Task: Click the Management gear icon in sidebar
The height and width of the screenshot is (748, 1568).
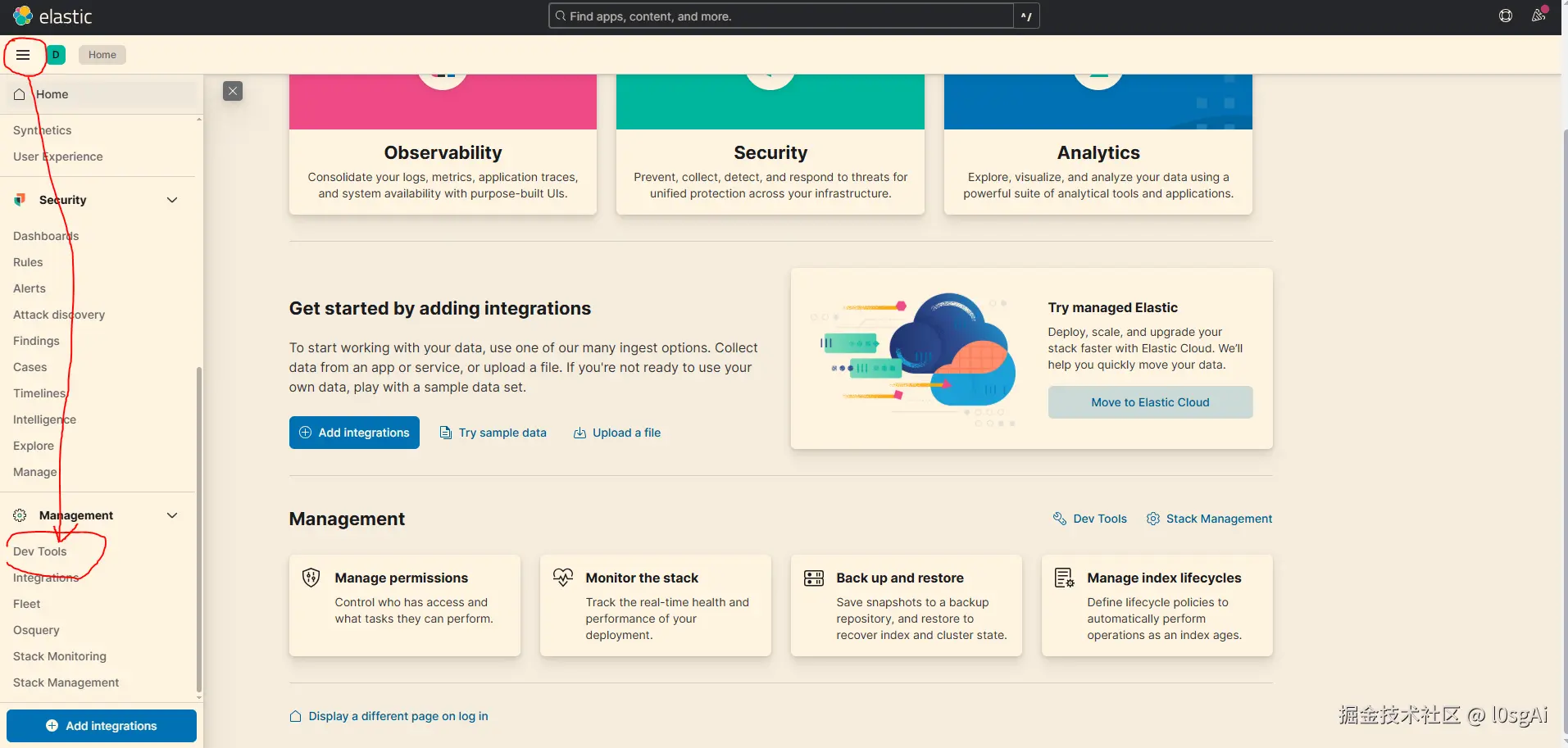Action: click(x=20, y=515)
